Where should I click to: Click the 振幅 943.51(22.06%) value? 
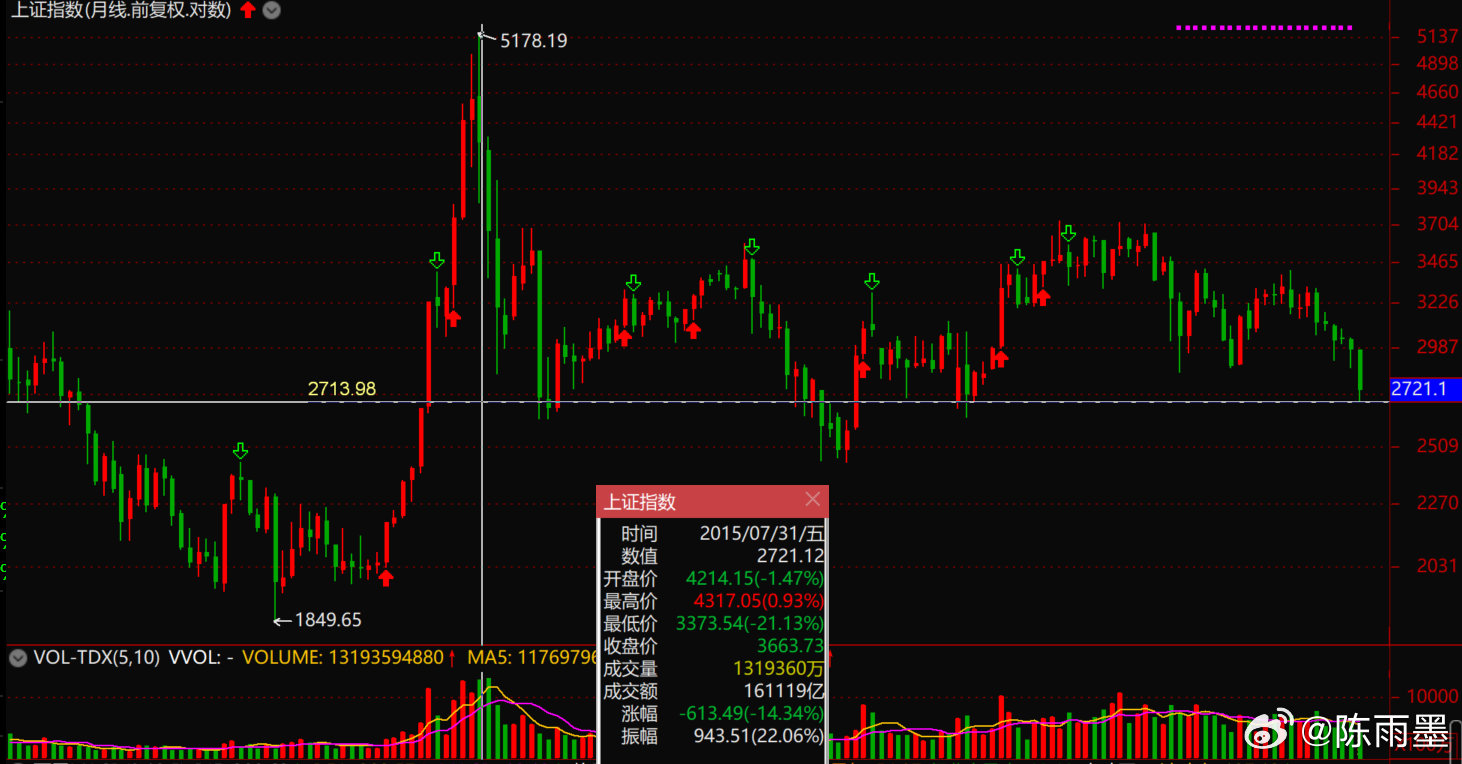(x=759, y=735)
